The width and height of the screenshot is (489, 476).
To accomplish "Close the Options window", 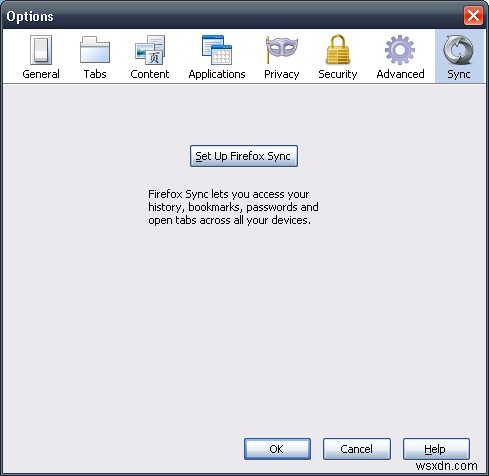I will 473,15.
